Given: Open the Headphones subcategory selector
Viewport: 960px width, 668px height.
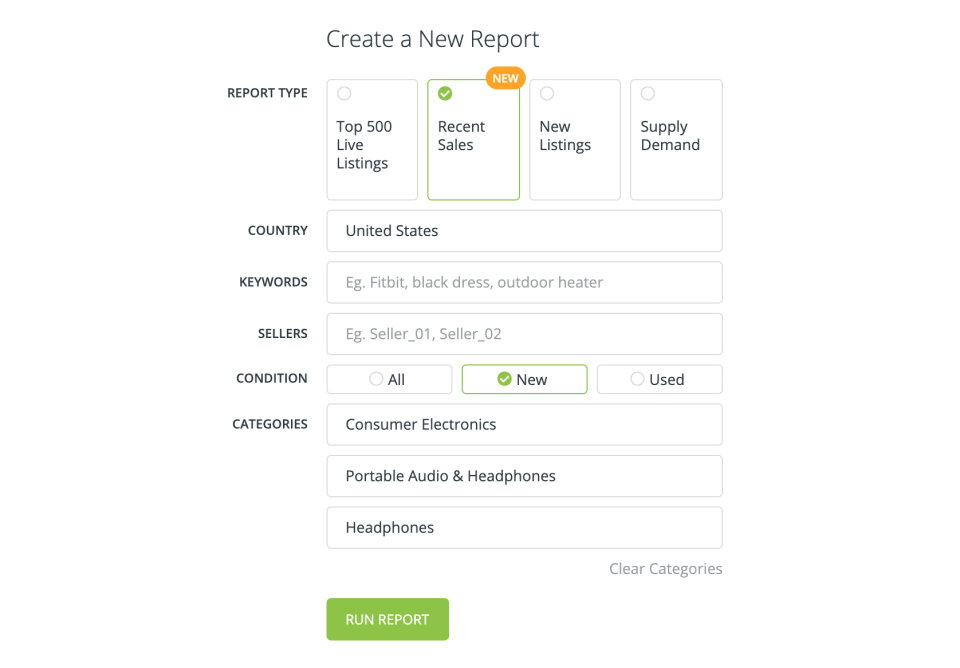Looking at the screenshot, I should (524, 527).
